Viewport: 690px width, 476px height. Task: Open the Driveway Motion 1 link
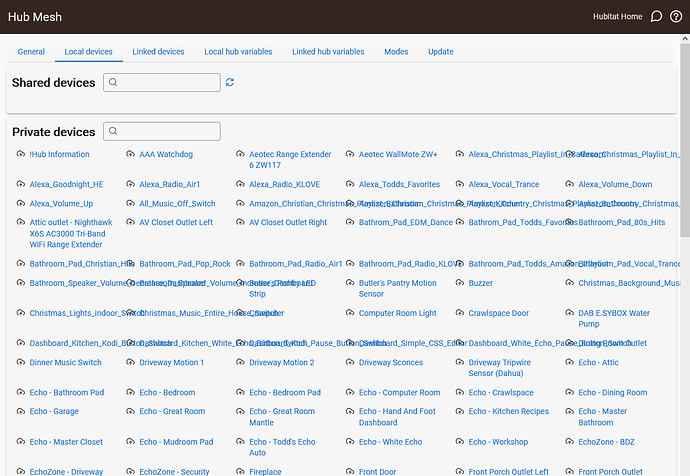click(x=172, y=362)
